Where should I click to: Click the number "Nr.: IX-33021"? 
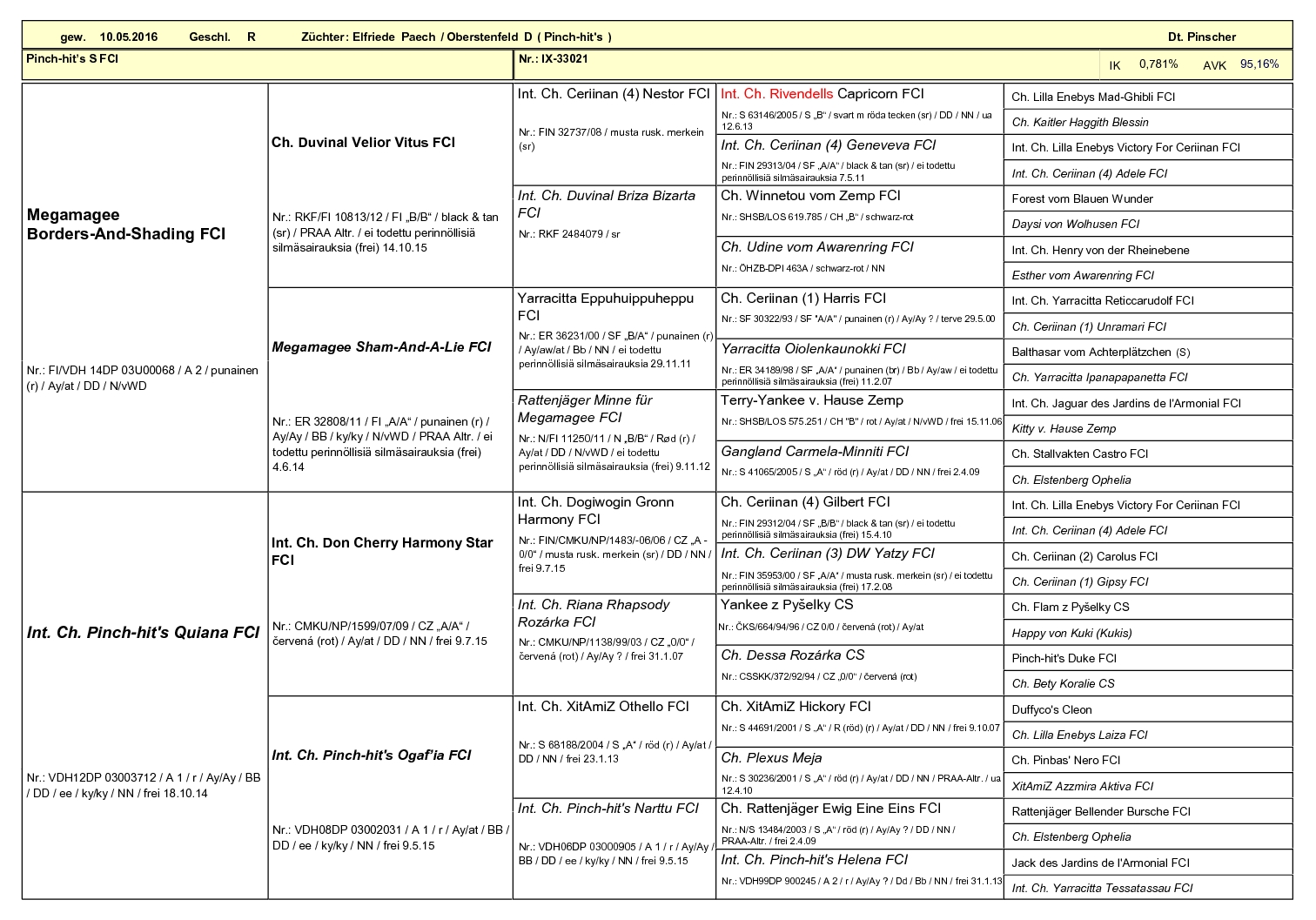coord(554,58)
